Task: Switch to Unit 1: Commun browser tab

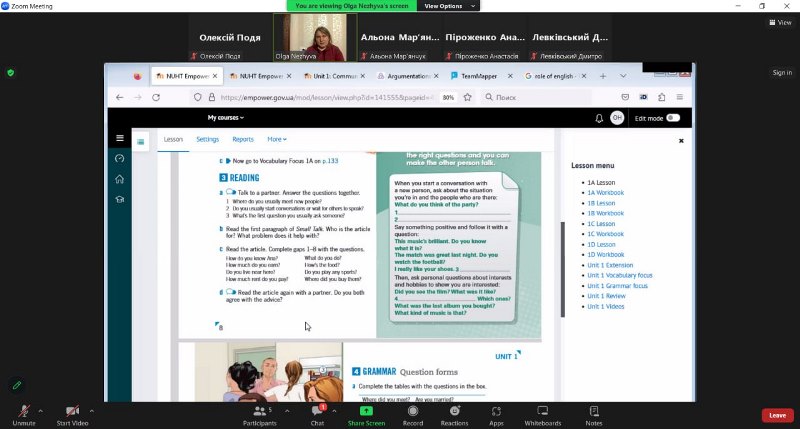Action: (x=334, y=76)
